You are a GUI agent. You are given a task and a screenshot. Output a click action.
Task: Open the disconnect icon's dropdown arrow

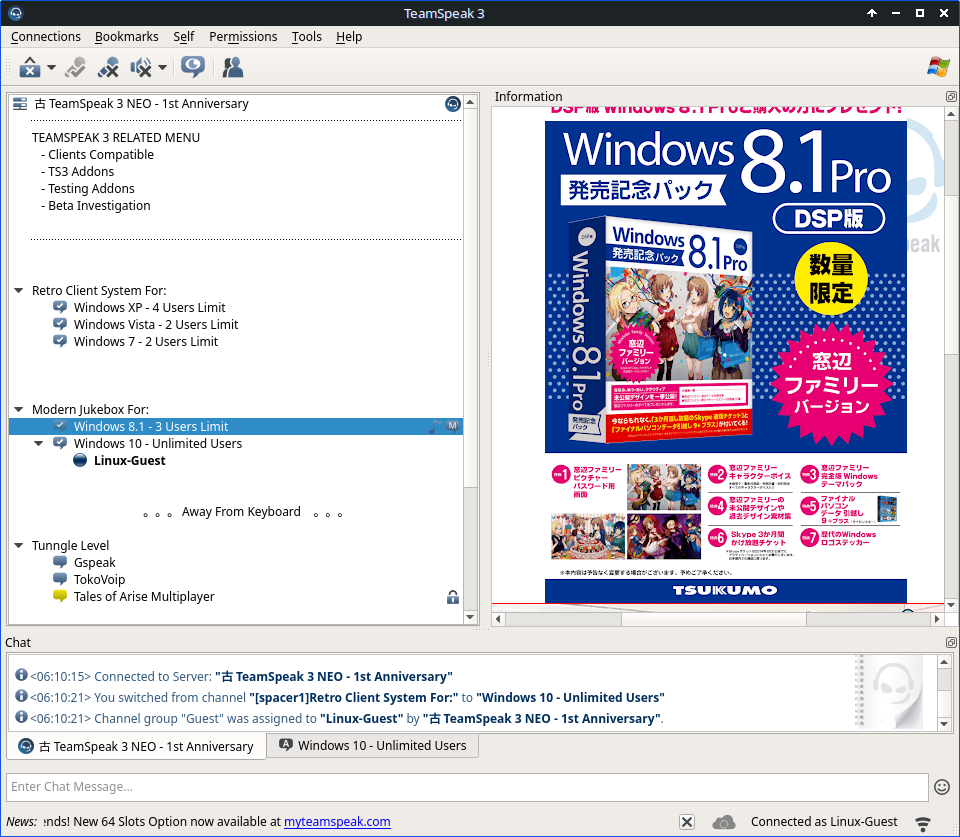point(51,67)
